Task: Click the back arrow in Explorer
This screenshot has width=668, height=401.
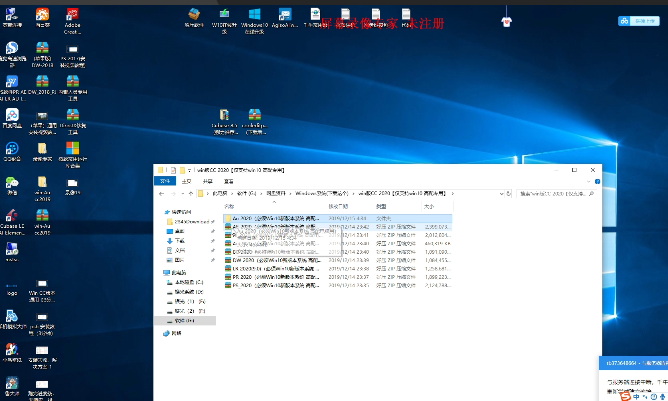Action: coord(161,193)
